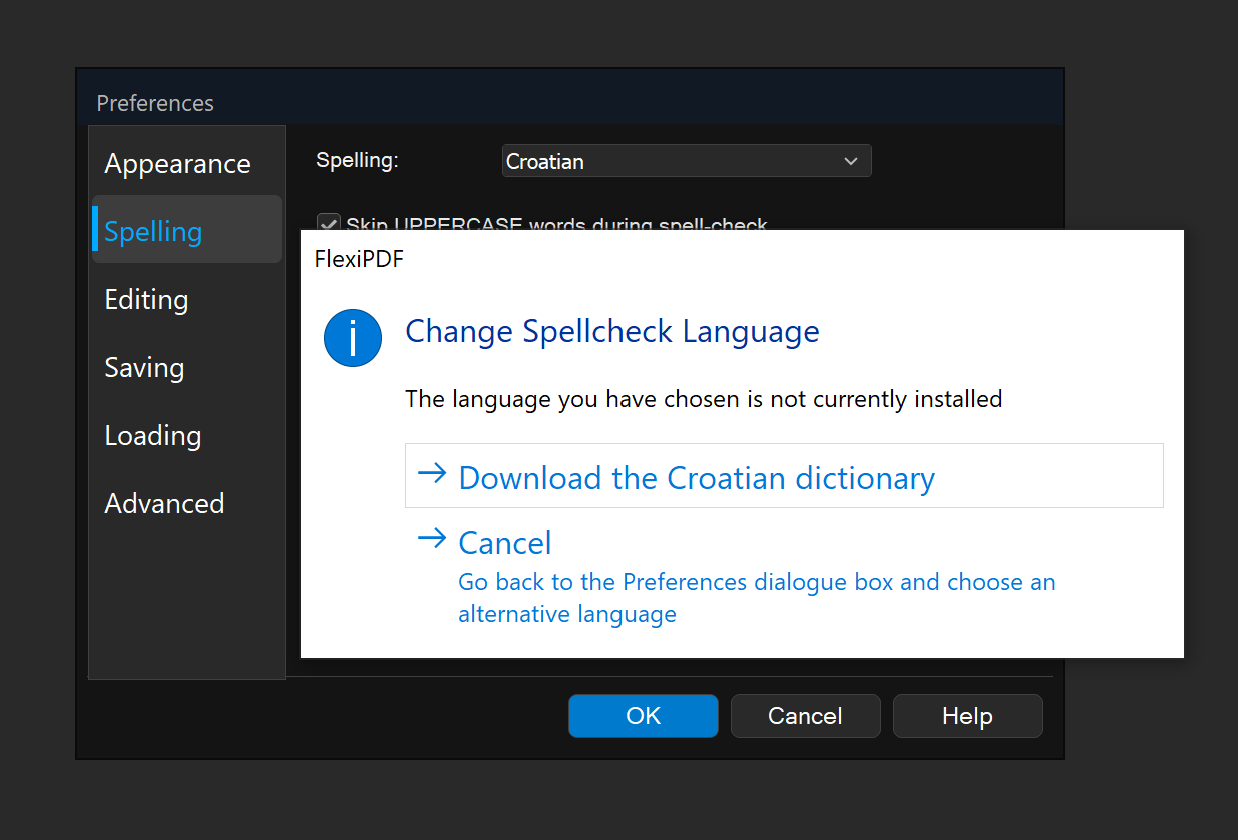The height and width of the screenshot is (840, 1238).
Task: Open the Editing preferences section
Action: coord(146,300)
